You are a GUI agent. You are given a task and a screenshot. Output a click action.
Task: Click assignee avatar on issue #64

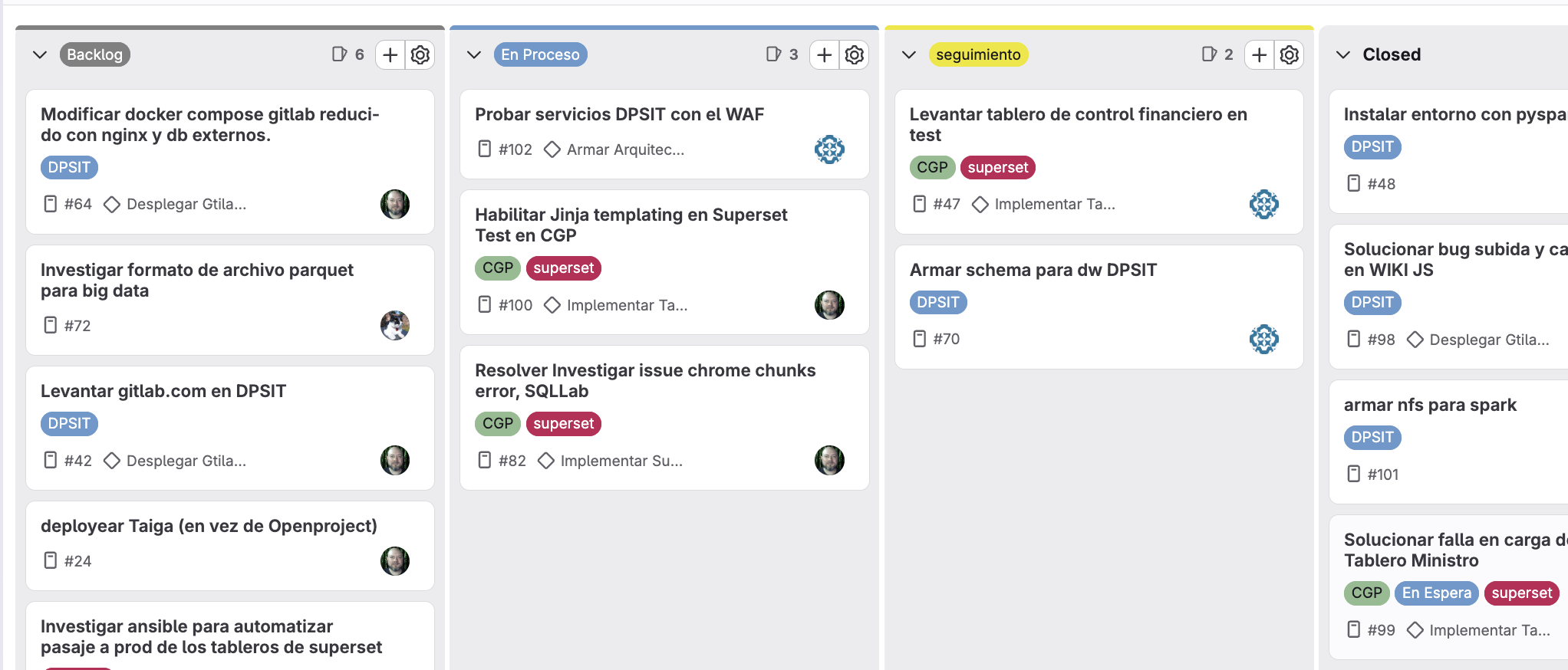(x=395, y=205)
